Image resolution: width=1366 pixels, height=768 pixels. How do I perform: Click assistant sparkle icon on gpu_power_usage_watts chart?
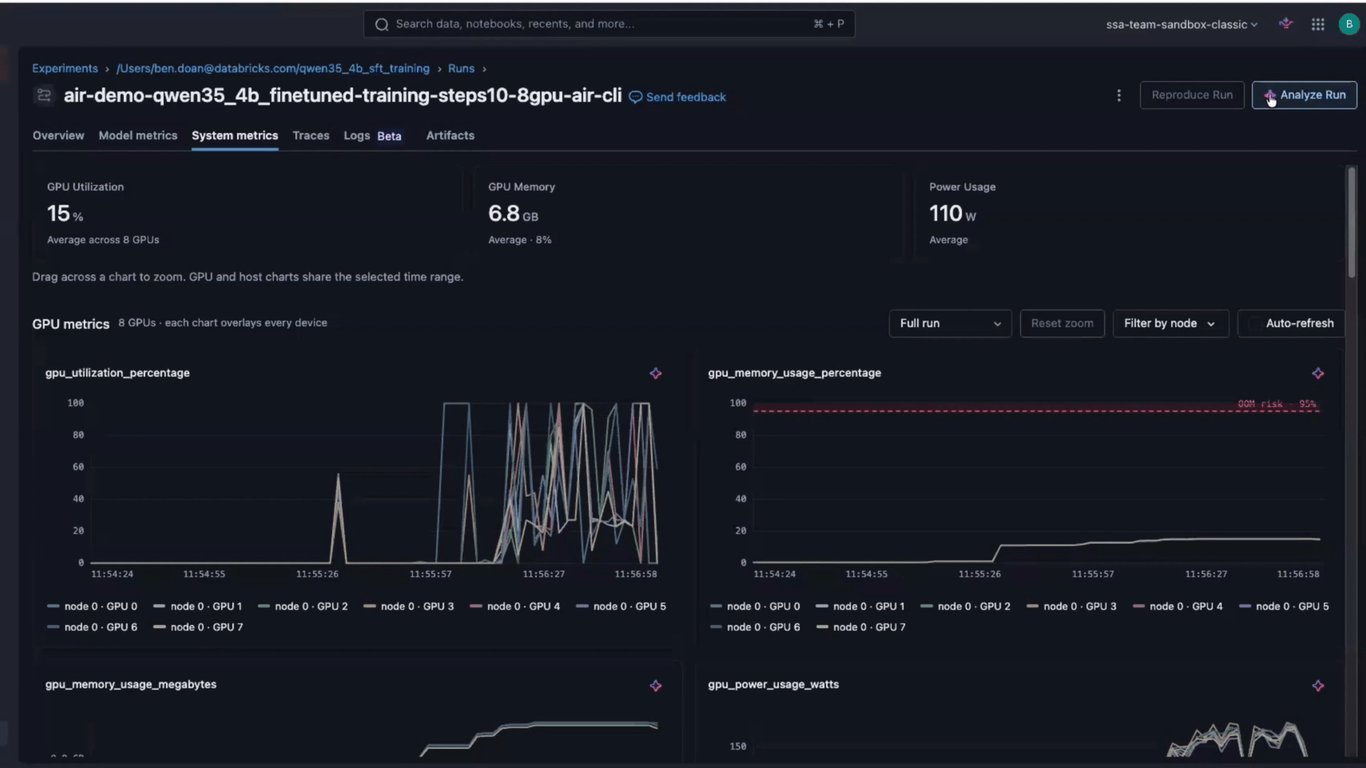click(1318, 685)
